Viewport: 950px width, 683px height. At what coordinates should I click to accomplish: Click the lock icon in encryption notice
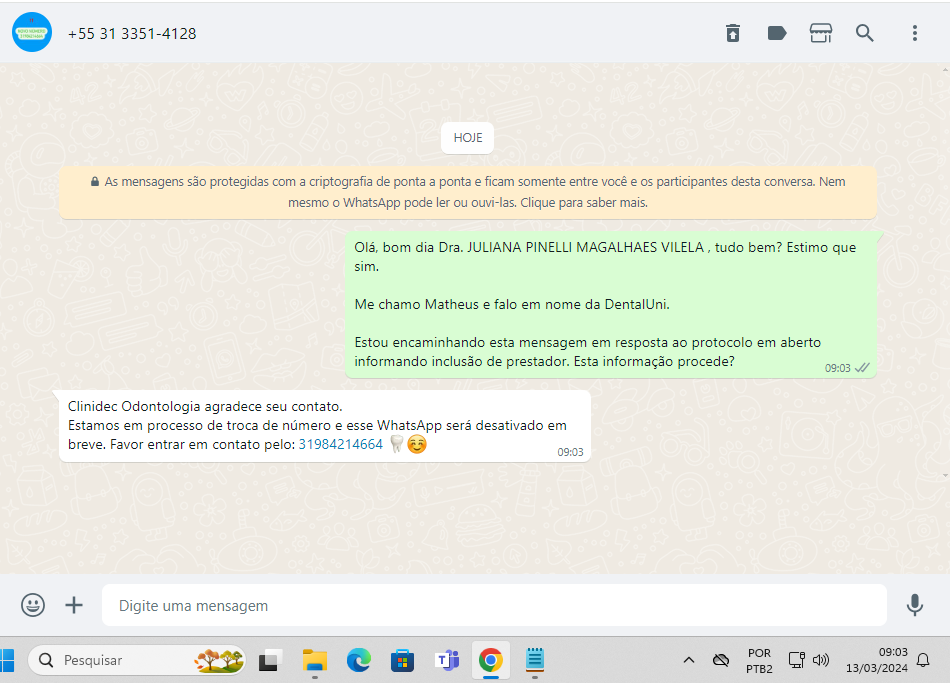pyautogui.click(x=95, y=181)
